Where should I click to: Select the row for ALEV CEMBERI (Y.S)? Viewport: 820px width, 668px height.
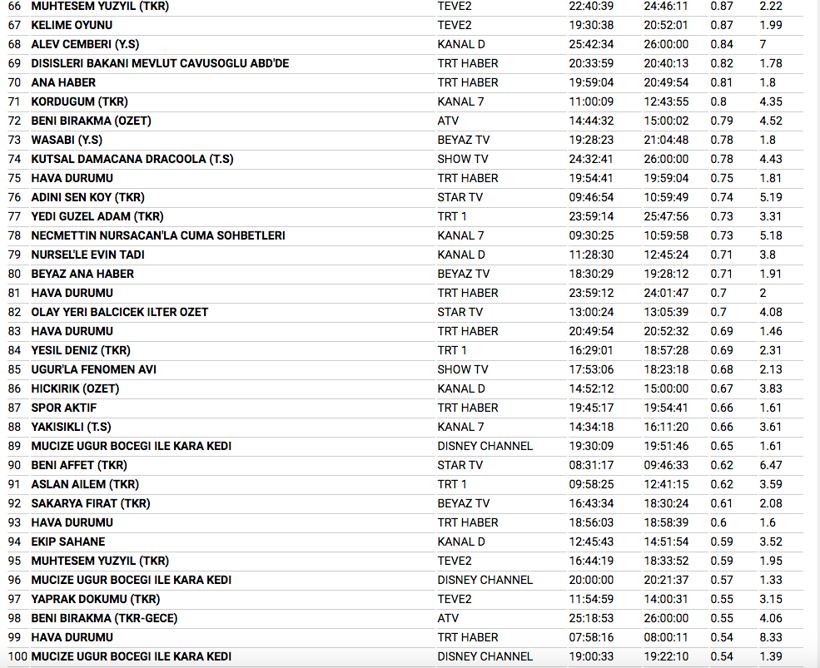pos(85,44)
